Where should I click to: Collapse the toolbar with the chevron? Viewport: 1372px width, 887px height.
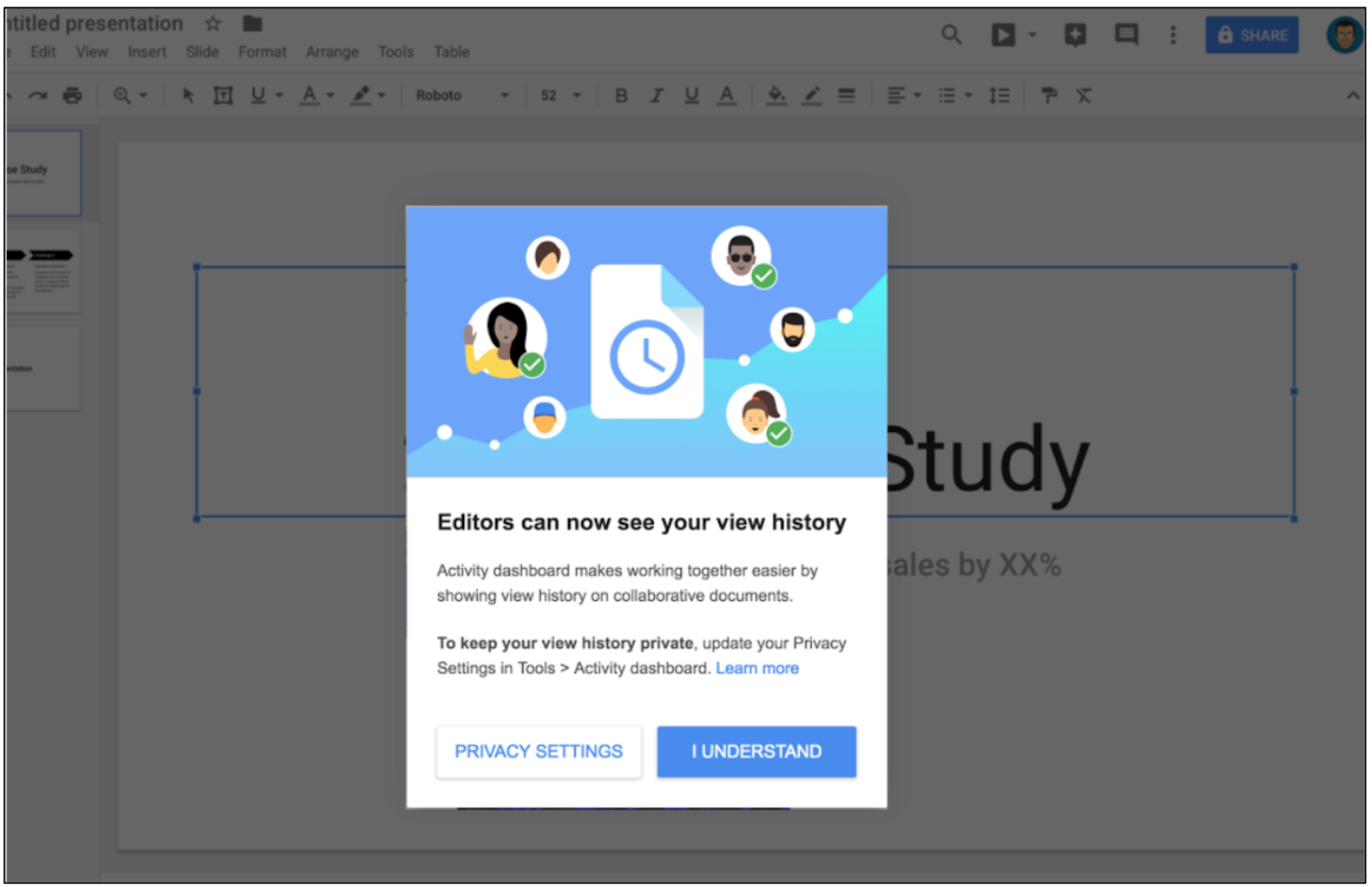coord(1352,95)
